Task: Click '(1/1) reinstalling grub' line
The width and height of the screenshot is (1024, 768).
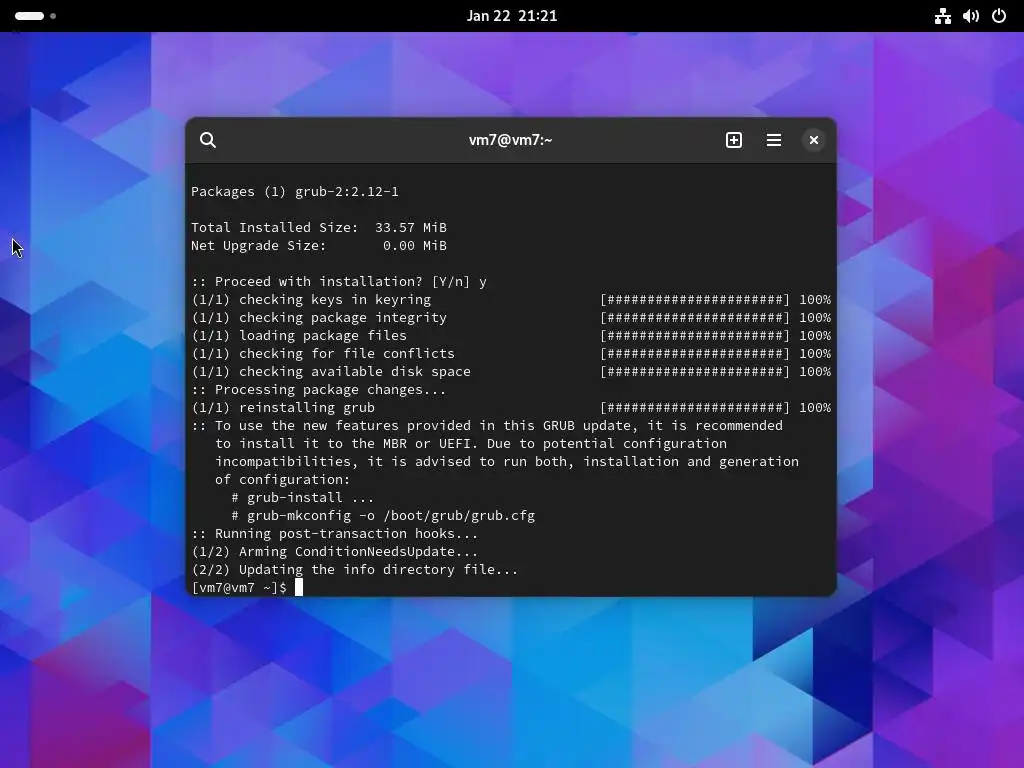Action: click(283, 408)
